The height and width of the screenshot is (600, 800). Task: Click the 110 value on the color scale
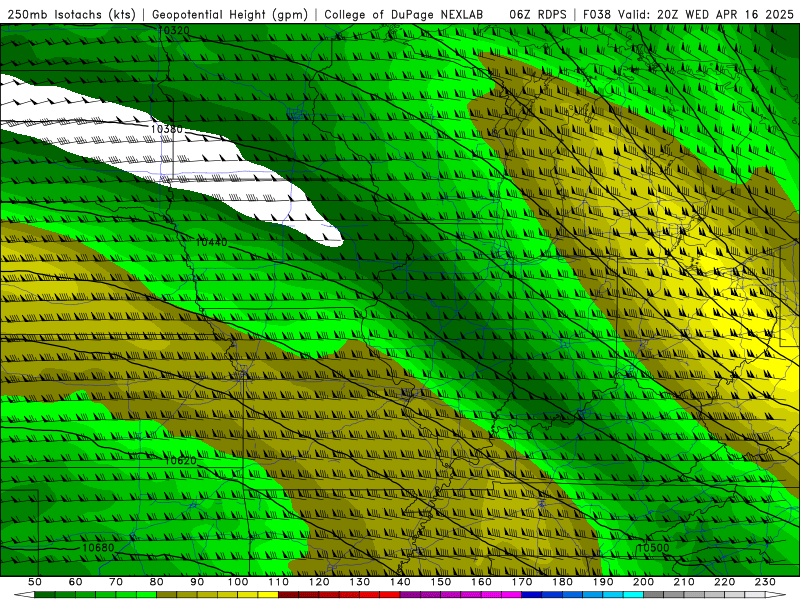(279, 582)
